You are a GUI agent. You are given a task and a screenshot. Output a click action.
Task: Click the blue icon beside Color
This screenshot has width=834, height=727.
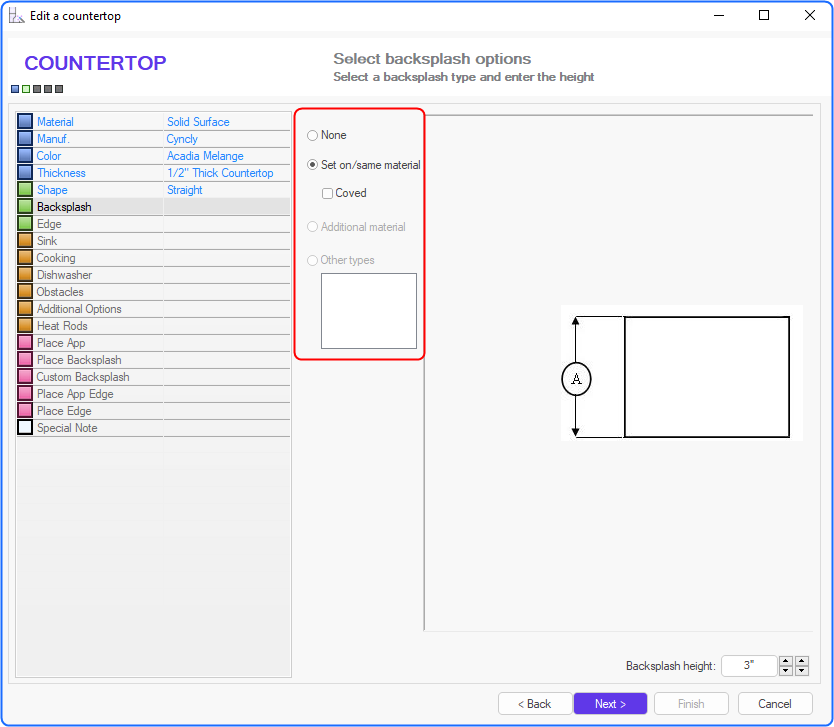point(24,156)
